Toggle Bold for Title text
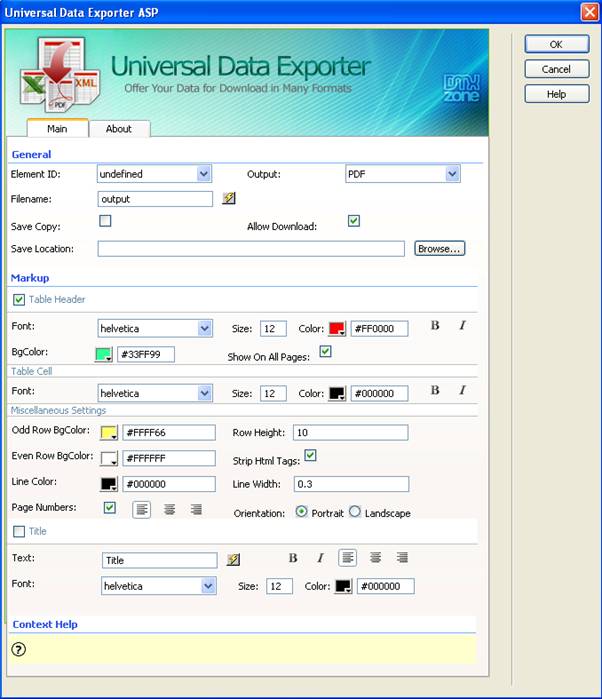Viewport: 602px width, 699px height. coord(293,558)
